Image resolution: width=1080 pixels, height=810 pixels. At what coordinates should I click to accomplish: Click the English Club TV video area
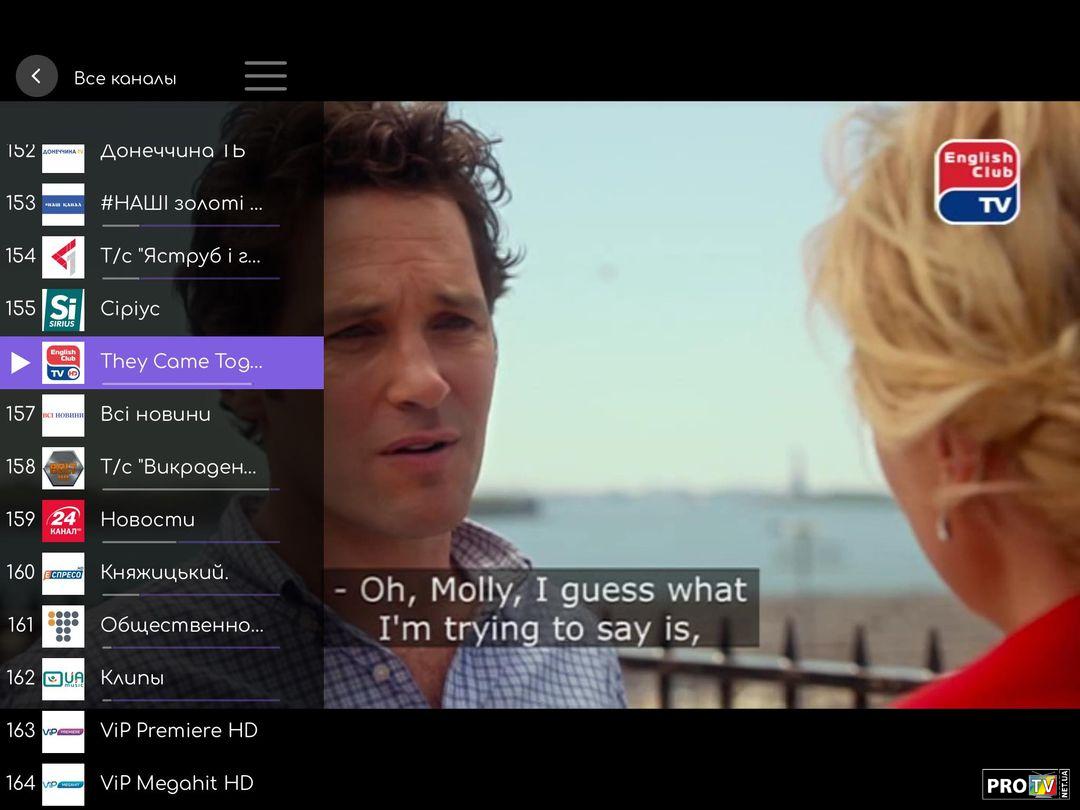(700, 400)
